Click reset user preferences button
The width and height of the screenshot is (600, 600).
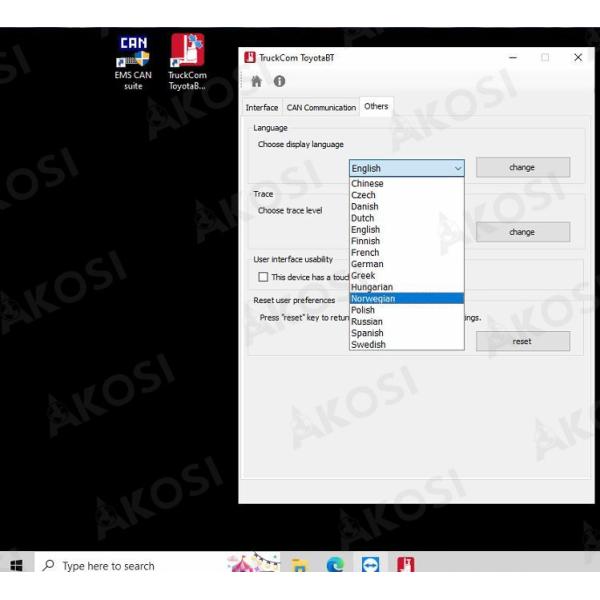pyautogui.click(x=522, y=341)
